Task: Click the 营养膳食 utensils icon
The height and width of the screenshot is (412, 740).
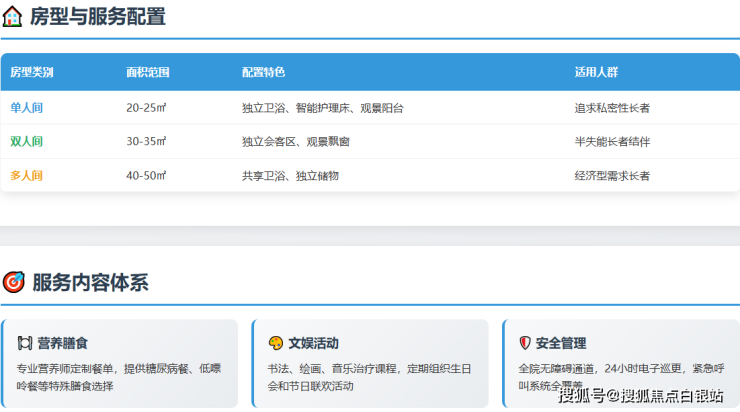Action: [25, 343]
